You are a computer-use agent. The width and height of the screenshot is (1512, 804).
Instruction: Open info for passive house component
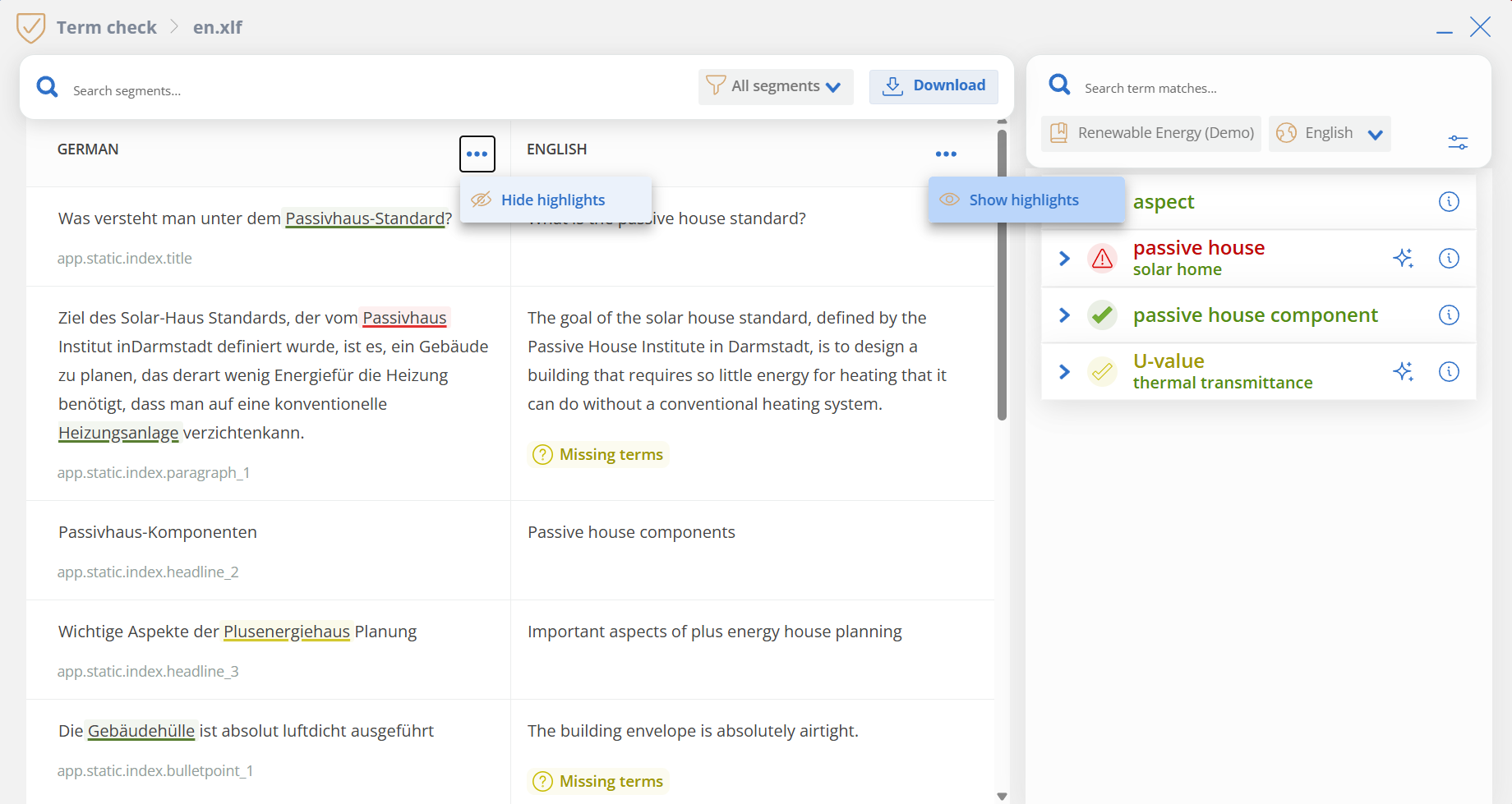[x=1449, y=315]
